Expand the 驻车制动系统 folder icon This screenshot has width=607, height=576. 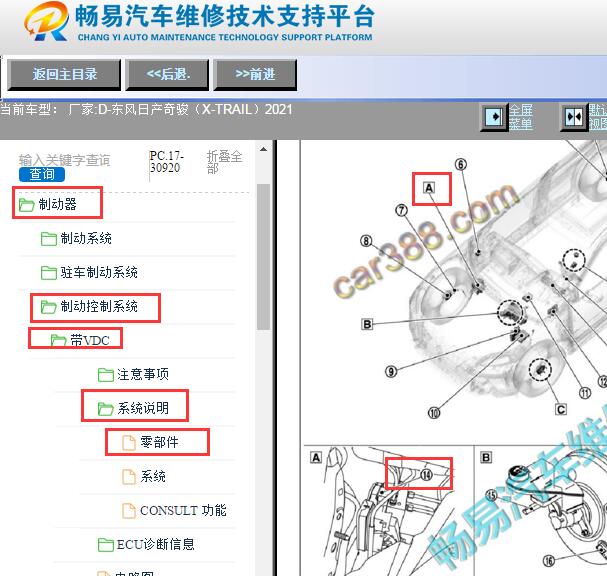[49, 273]
